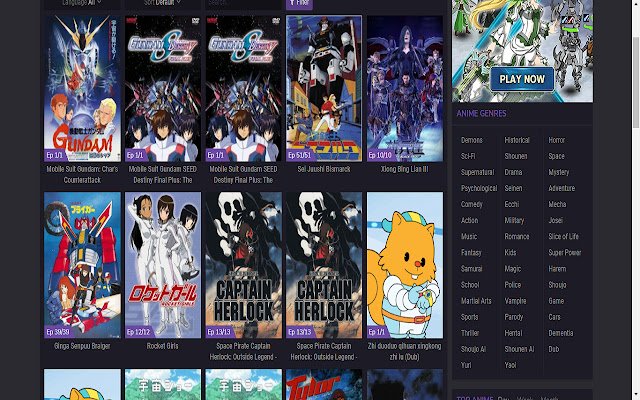Open the Language All dropdown
640x400 pixels.
(x=82, y=3)
